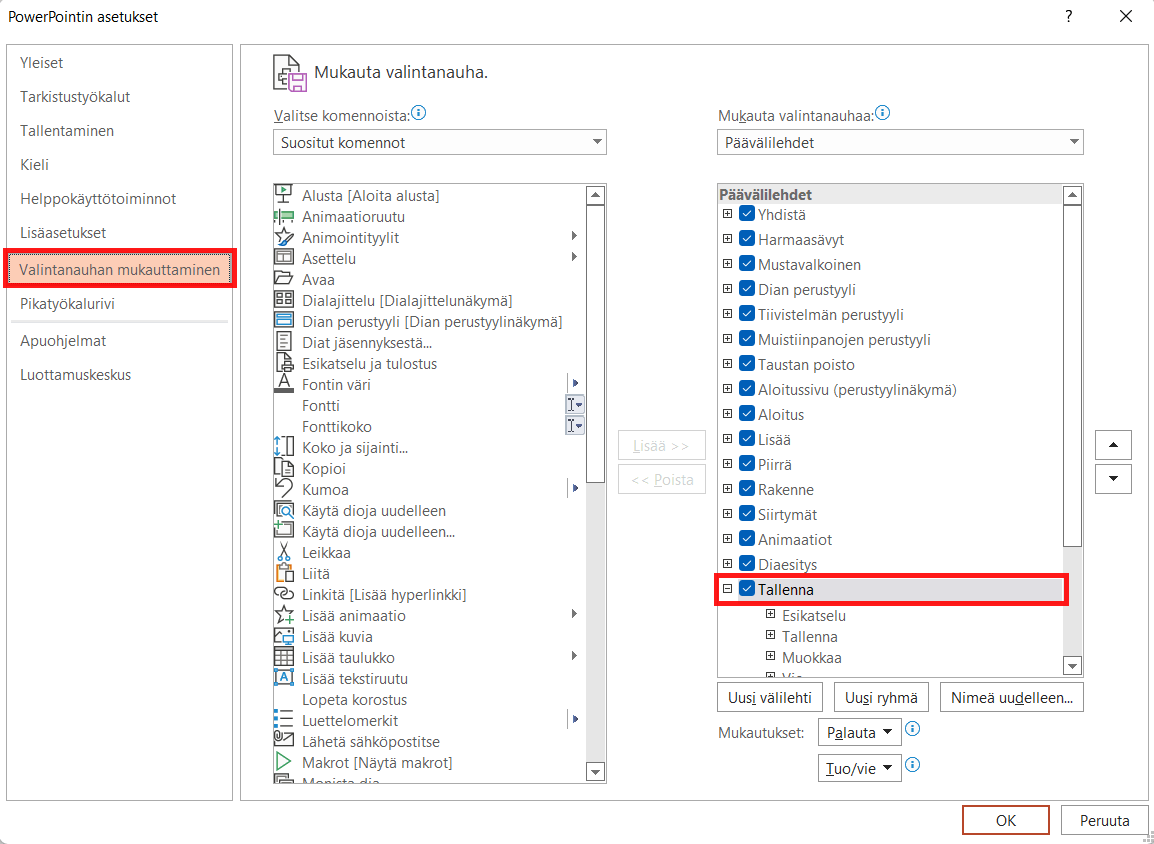Select the Makrot play icon

(x=284, y=762)
